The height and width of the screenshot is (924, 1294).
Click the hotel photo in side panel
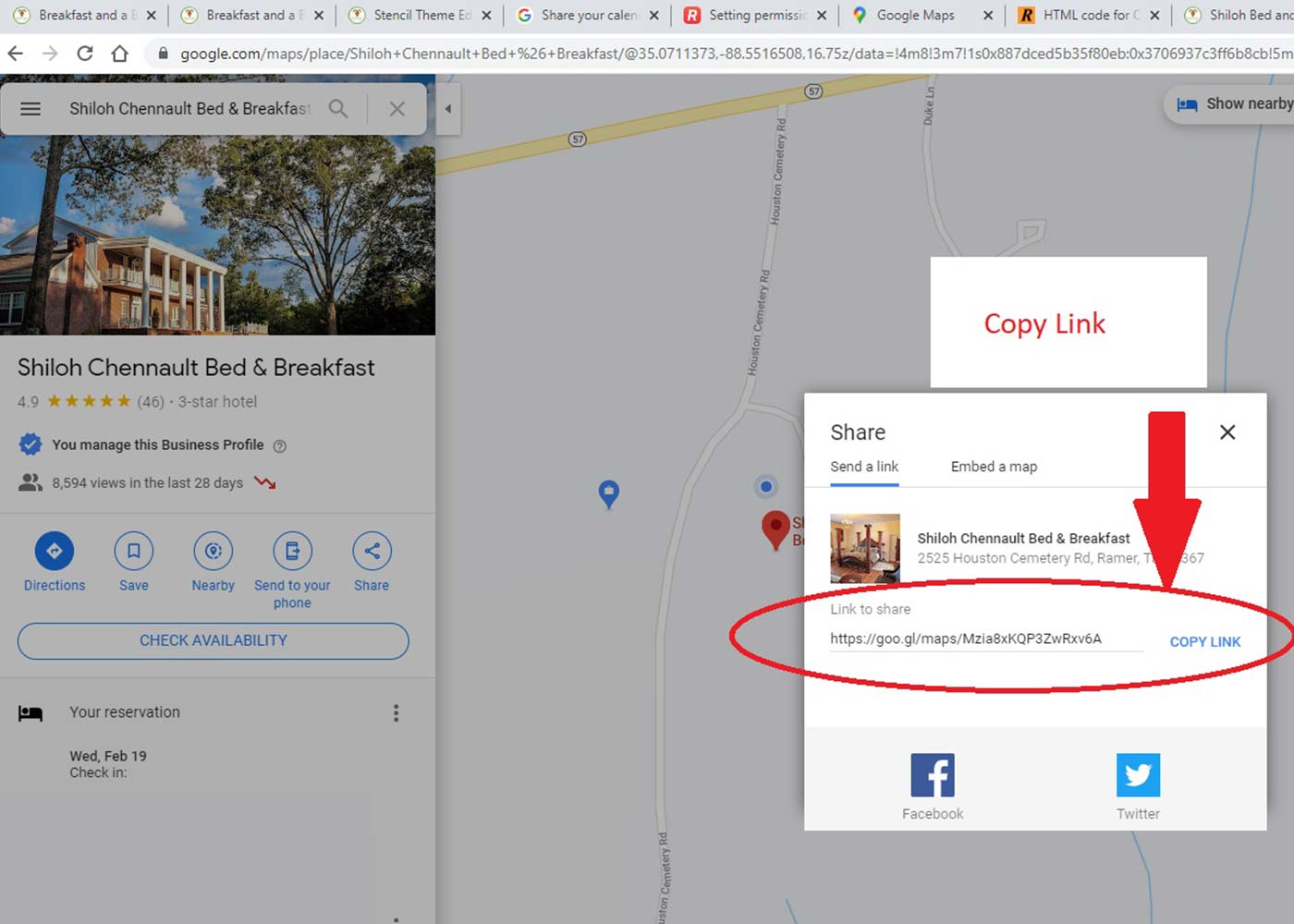pyautogui.click(x=217, y=236)
